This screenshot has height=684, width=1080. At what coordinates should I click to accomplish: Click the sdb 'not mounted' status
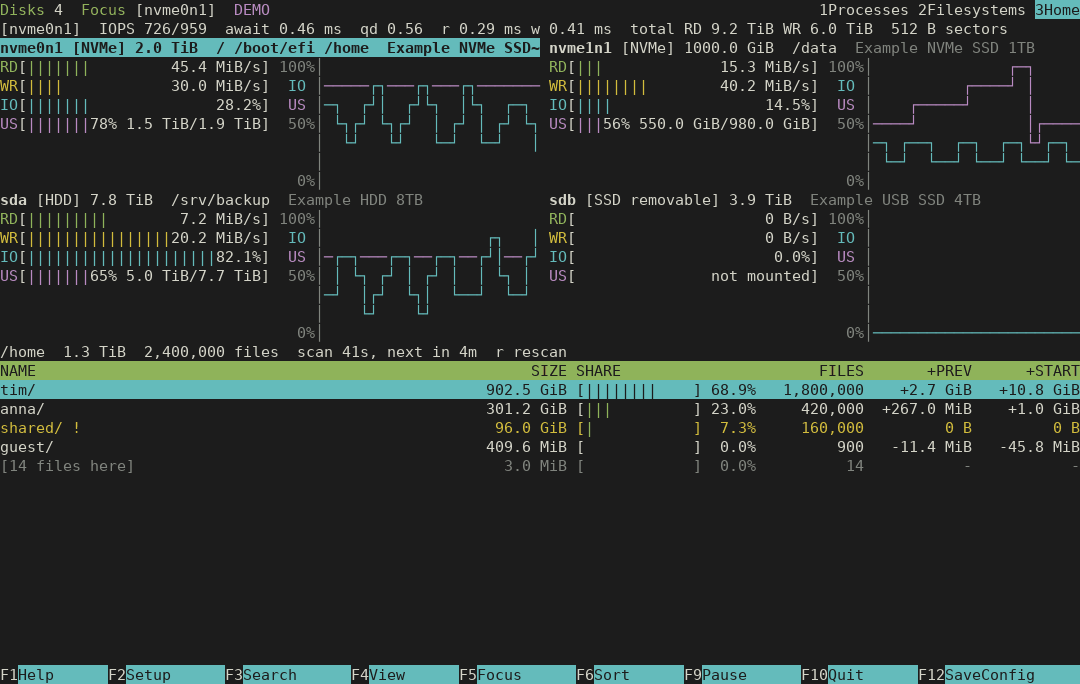pos(760,276)
